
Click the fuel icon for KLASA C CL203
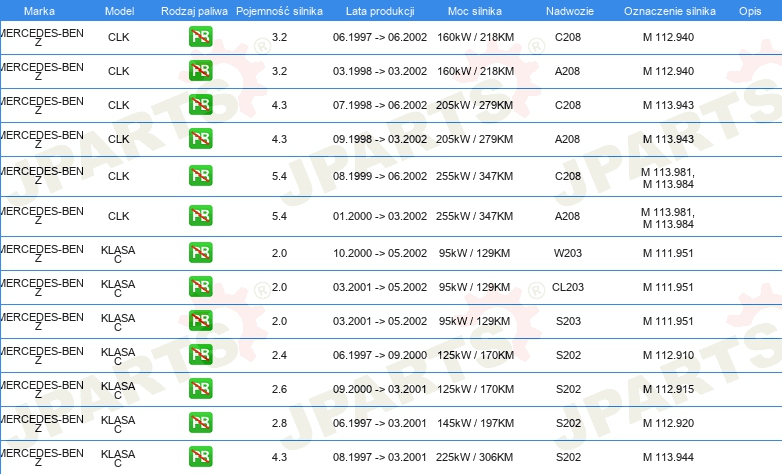(200, 287)
